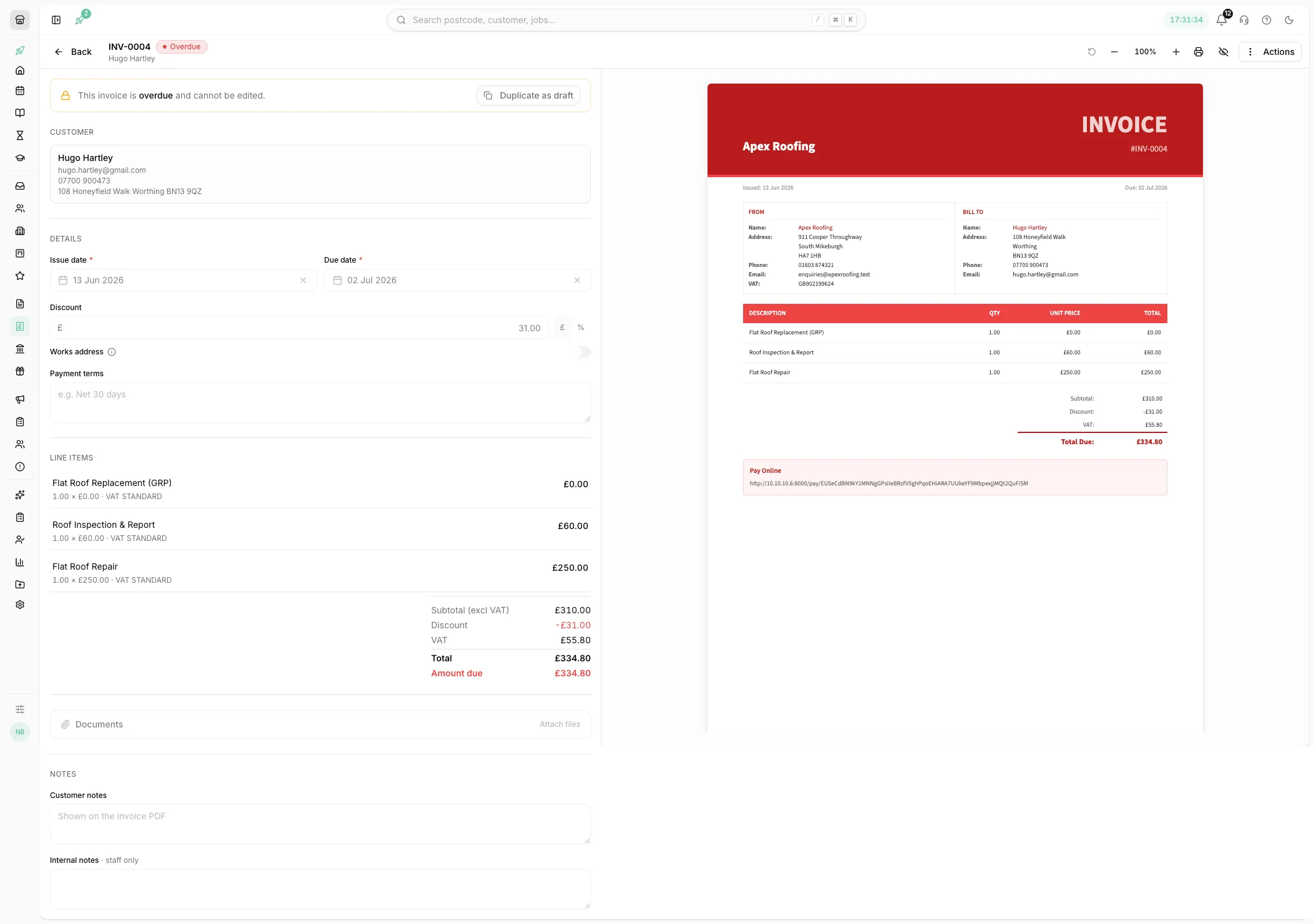The height and width of the screenshot is (924, 1314).
Task: Open the inbox tray sidebar icon
Action: tap(20, 186)
